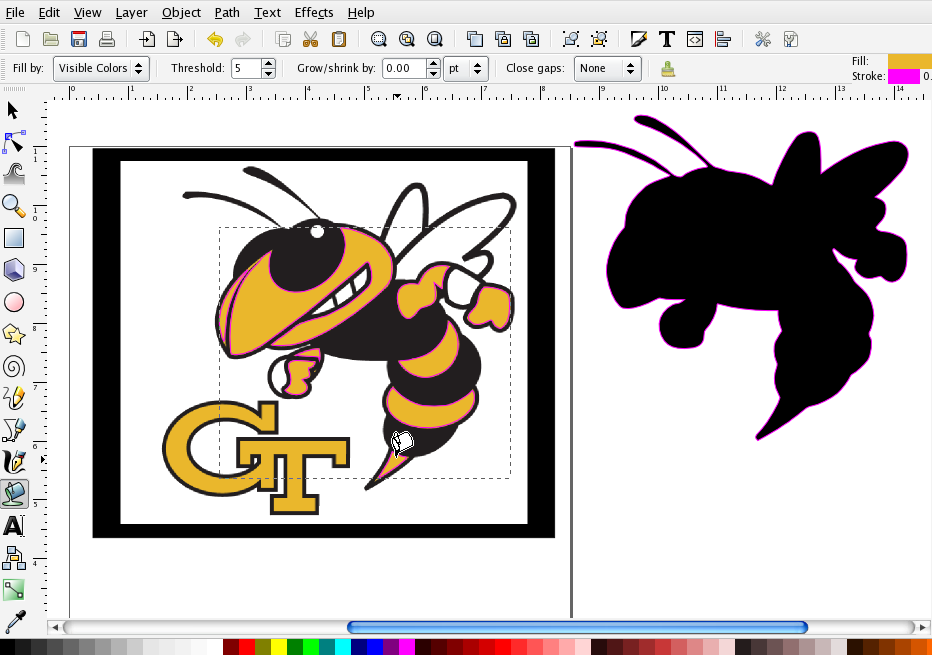
Task: Select the Gradient tool
Action: coord(14,590)
